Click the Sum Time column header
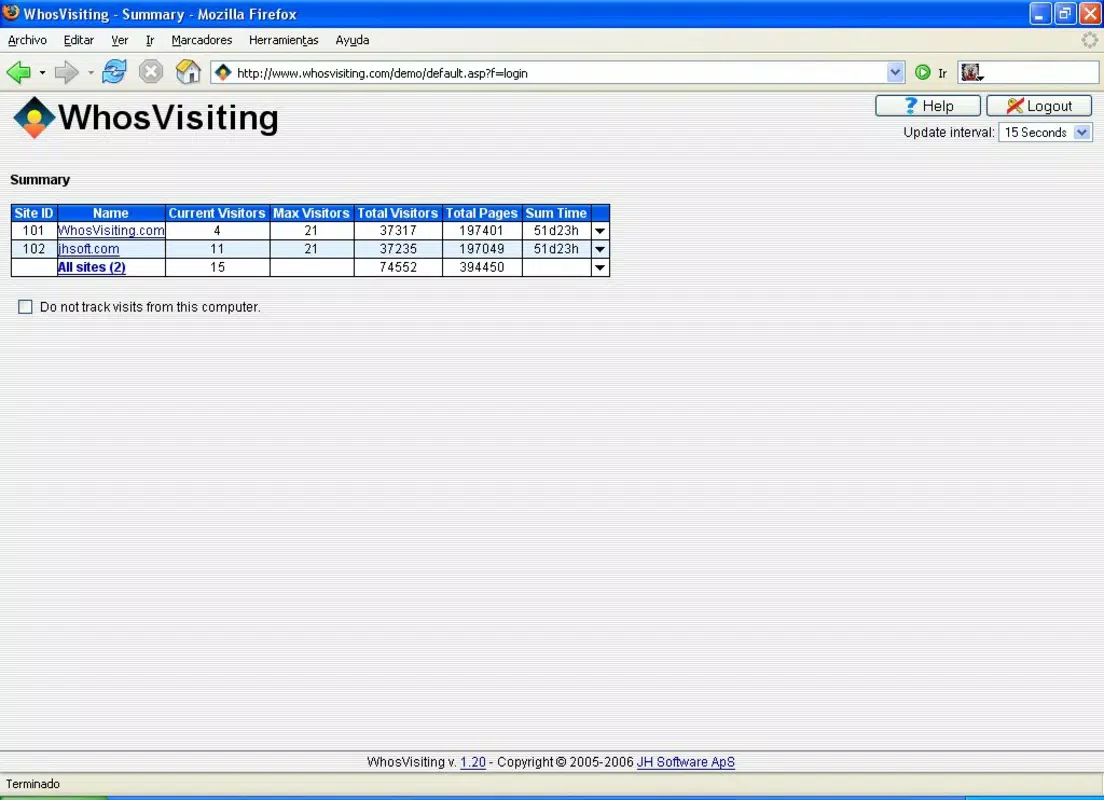1104x800 pixels. [x=556, y=213]
